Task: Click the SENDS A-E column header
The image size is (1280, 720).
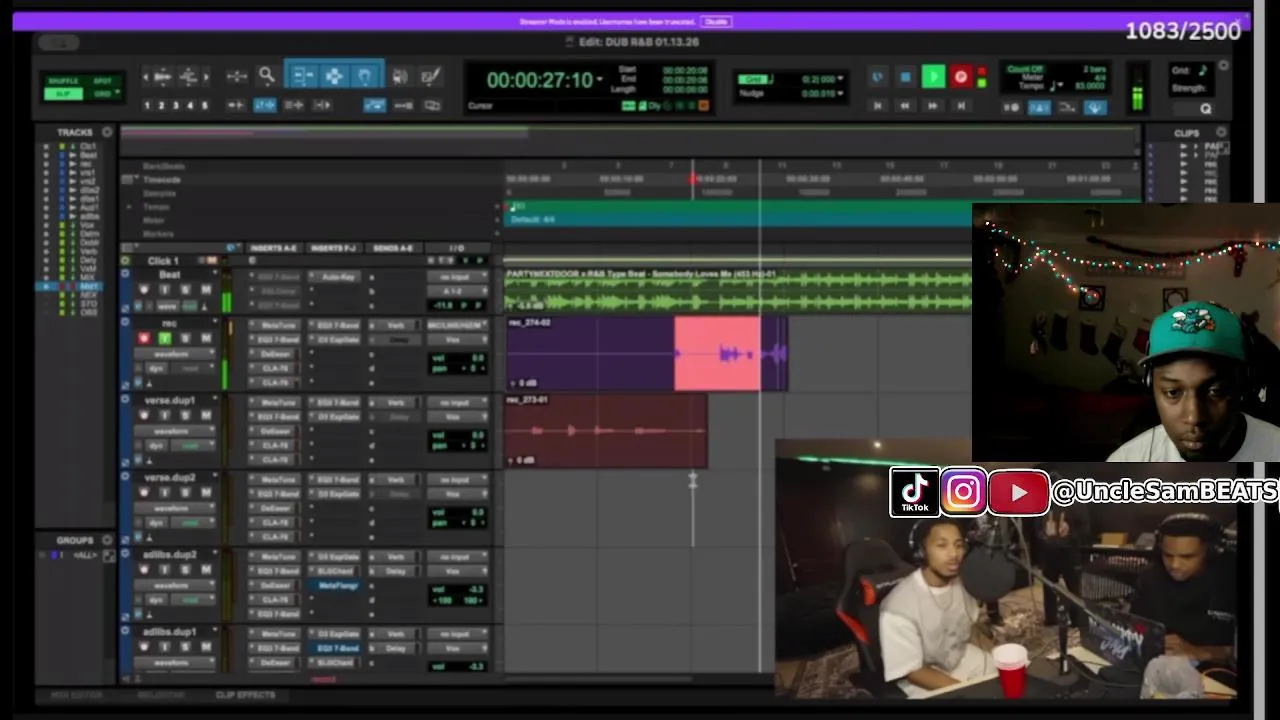Action: pos(392,248)
